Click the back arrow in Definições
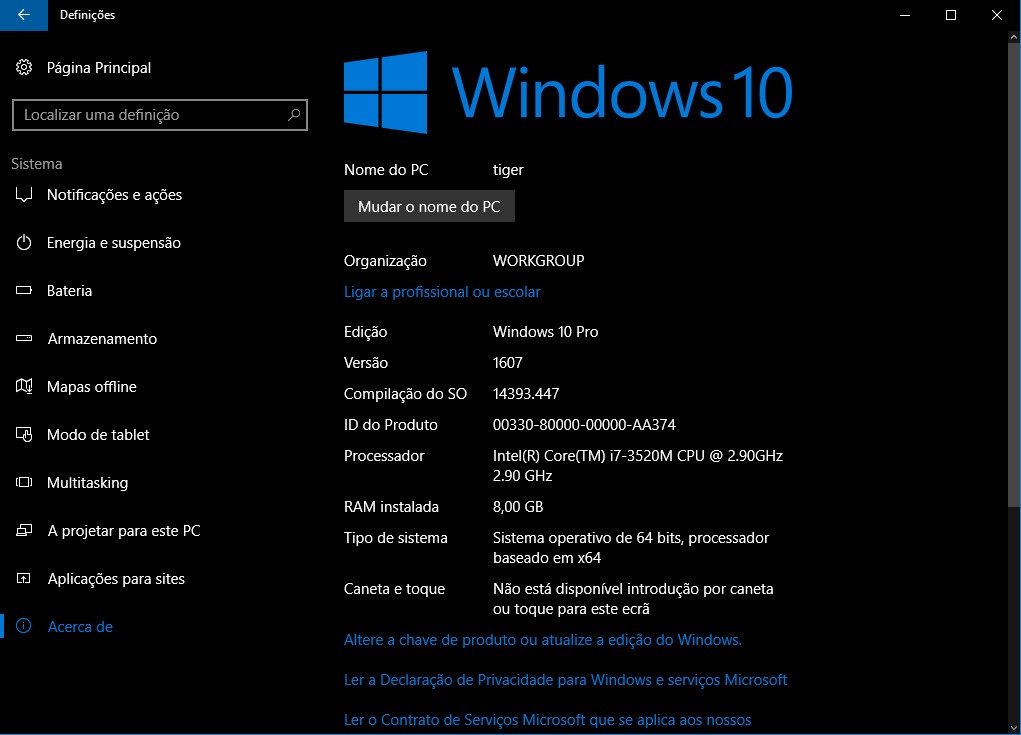This screenshot has width=1021, height=735. [x=23, y=15]
